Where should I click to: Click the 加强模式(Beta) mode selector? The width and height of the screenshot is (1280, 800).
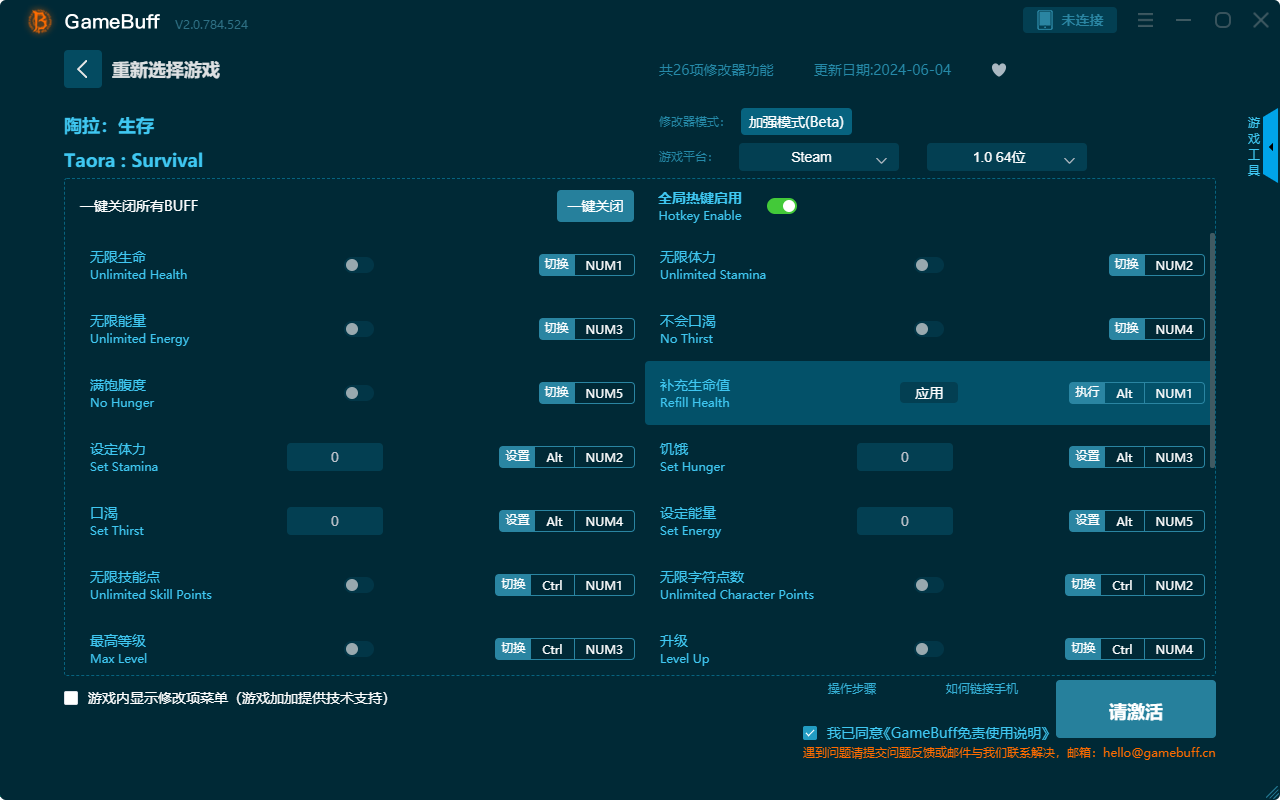(x=796, y=122)
